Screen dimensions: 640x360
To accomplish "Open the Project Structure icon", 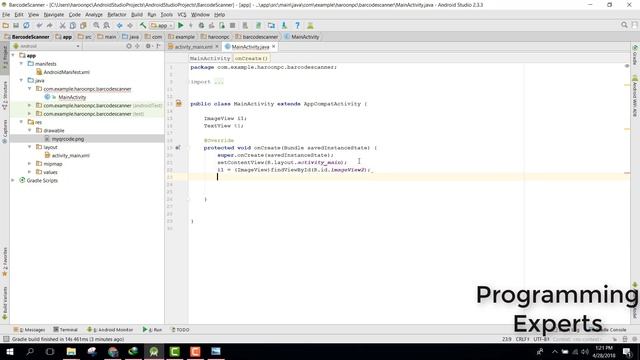I will tap(271, 25).
